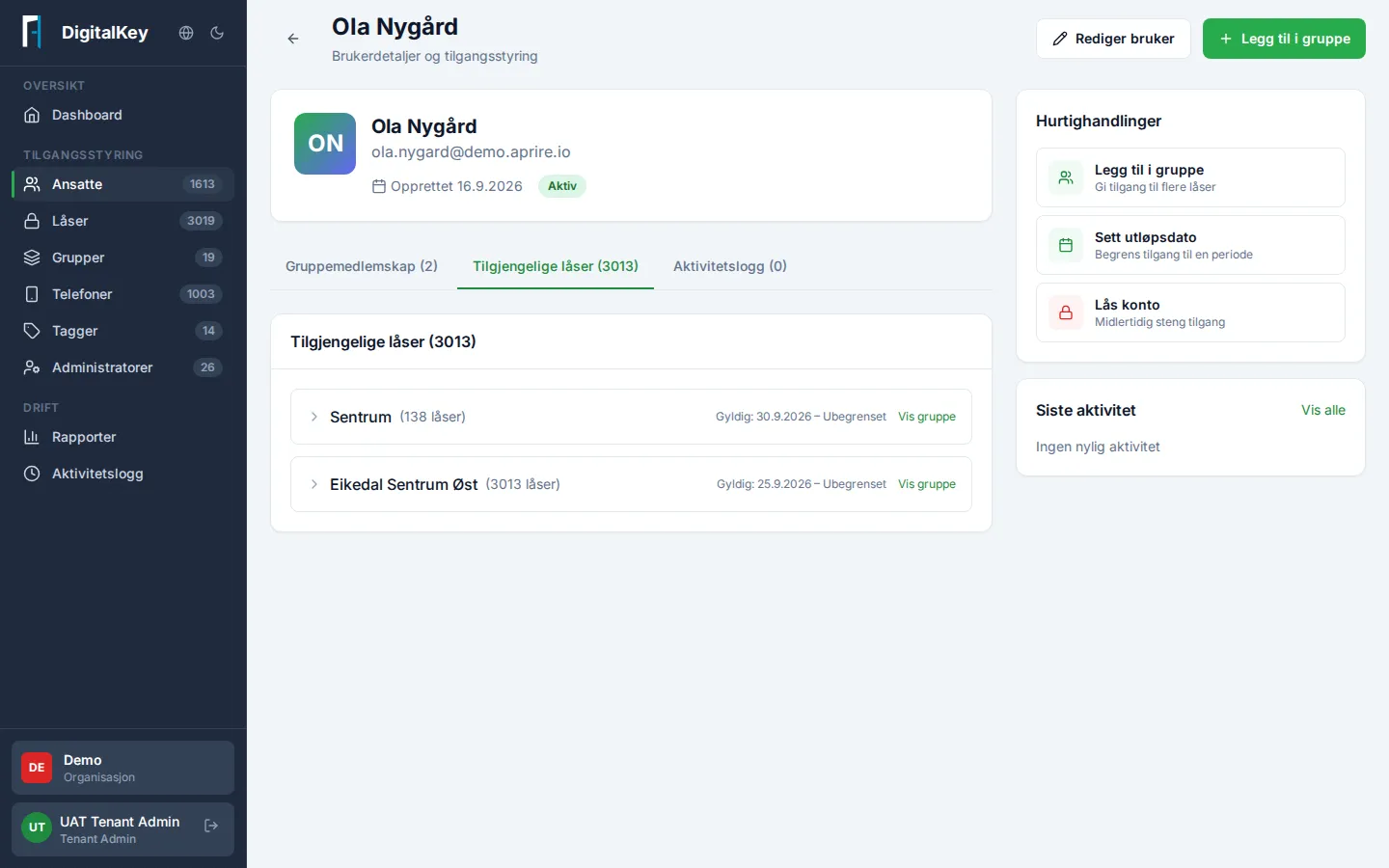Open the Demo organisation switcher
The height and width of the screenshot is (868, 1389).
[x=123, y=768]
